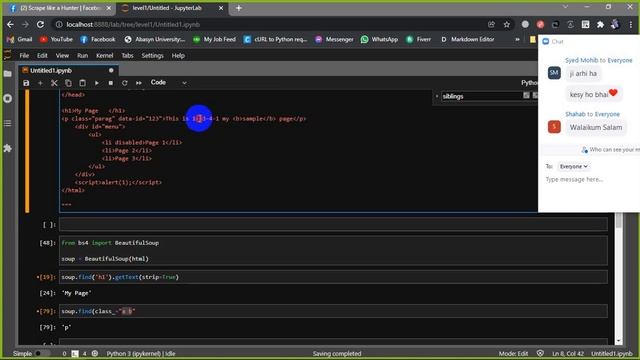
Task: Open the Edit menu
Action: click(x=42, y=56)
